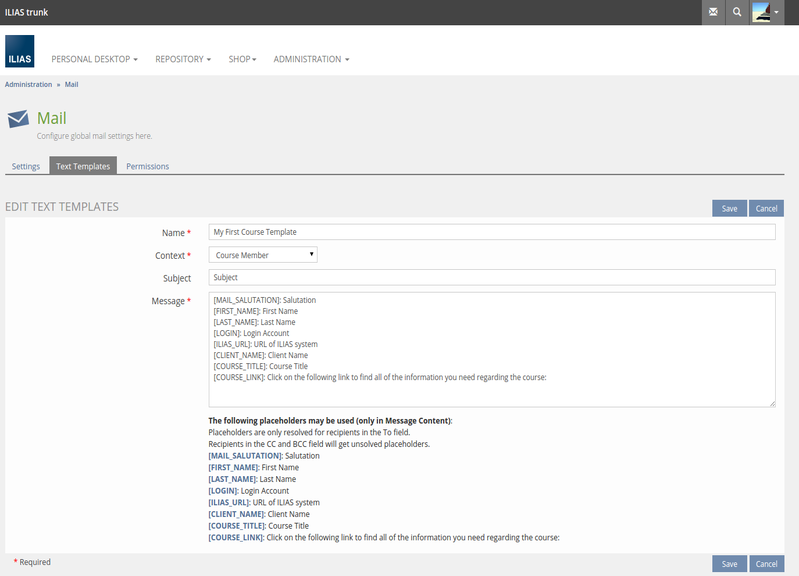799x576 pixels.
Task: Insert the [COURSE_LINK] placeholder link
Action: click(x=235, y=537)
